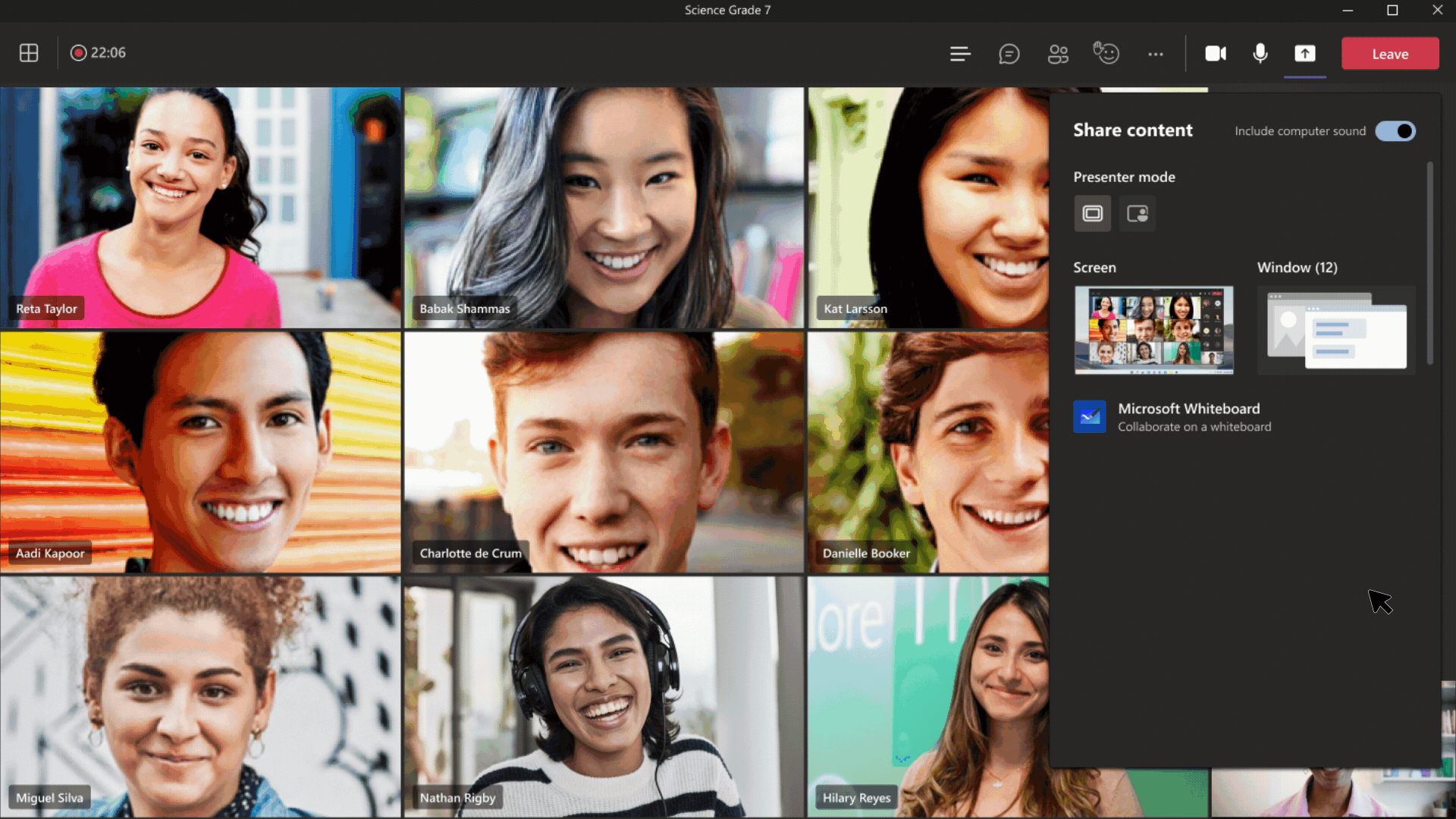Screen dimensions: 1456x819
Task: Maximize the Science Grade 7 window
Action: click(x=1392, y=10)
